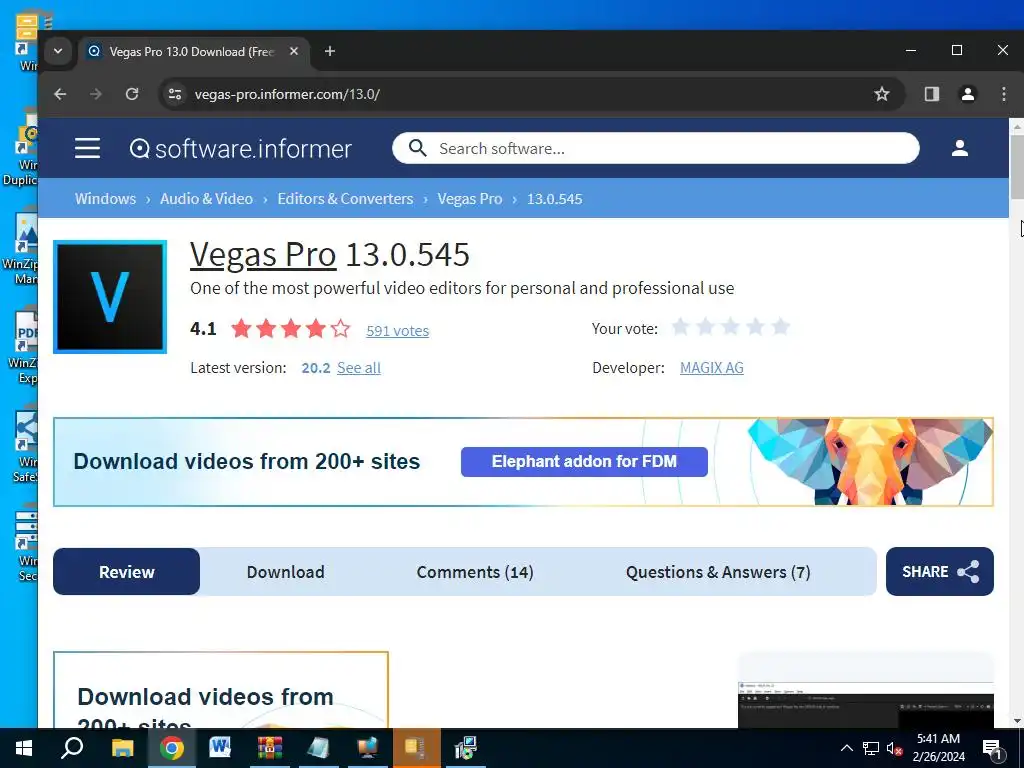1024x768 pixels.
Task: Click the Vegas Pro V logo image
Action: point(110,296)
